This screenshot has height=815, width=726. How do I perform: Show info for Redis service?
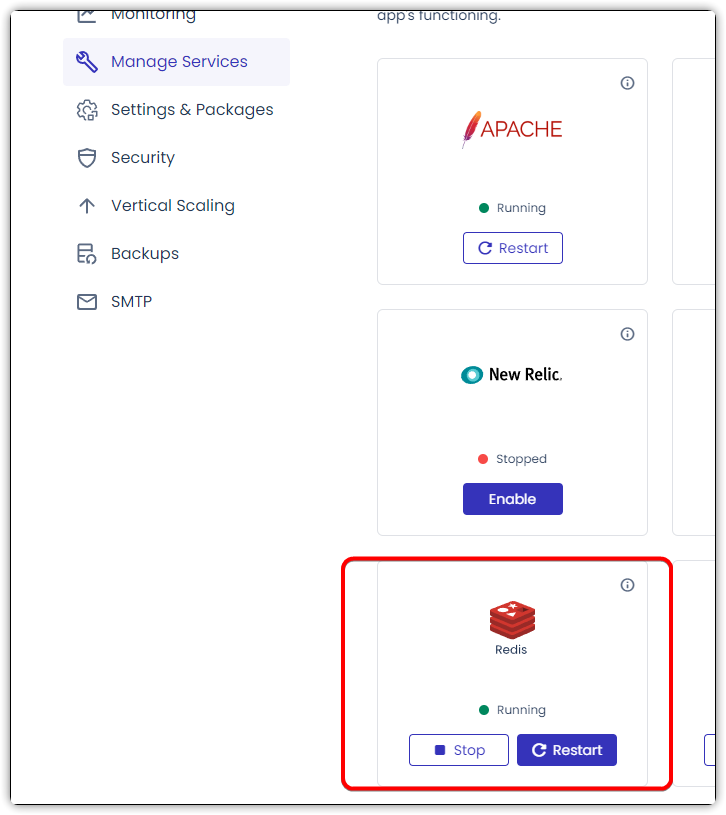[x=627, y=585]
